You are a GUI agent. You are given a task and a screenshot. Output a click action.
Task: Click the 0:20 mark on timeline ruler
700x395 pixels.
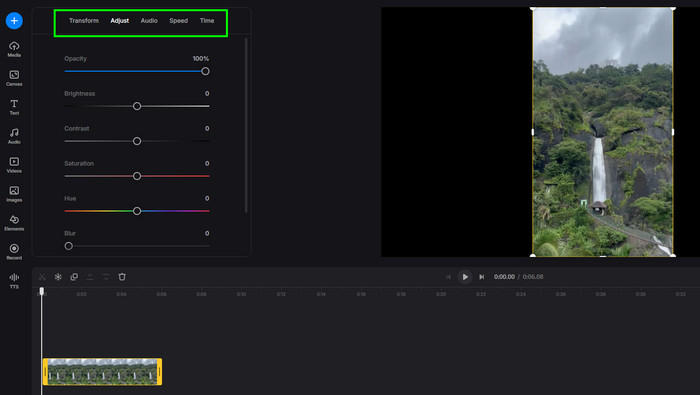click(x=441, y=294)
